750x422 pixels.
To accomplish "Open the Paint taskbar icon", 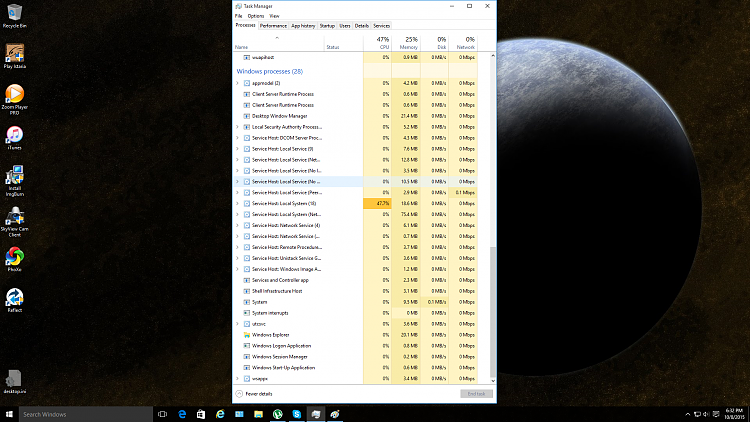I will pos(335,414).
